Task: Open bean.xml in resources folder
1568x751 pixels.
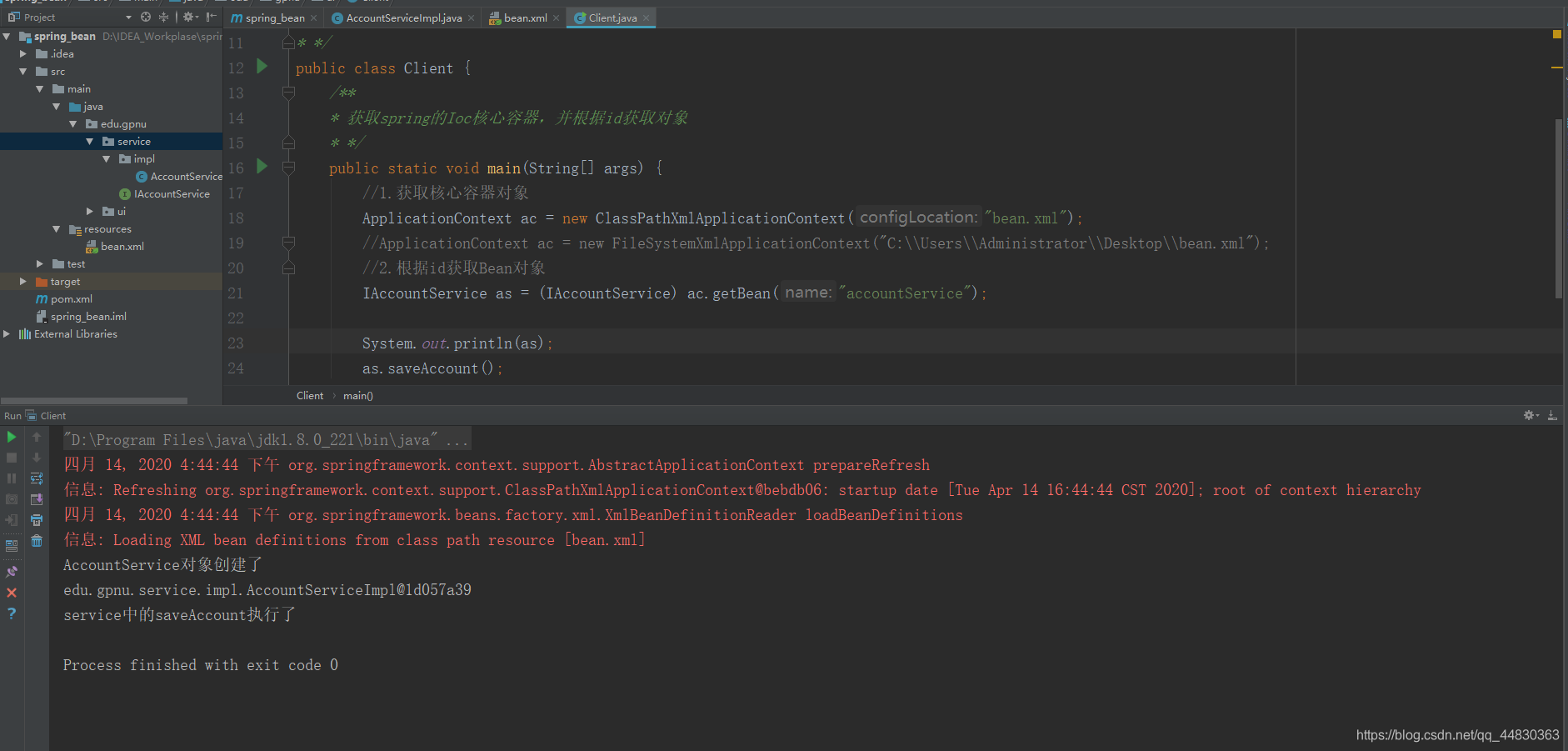Action: (115, 246)
